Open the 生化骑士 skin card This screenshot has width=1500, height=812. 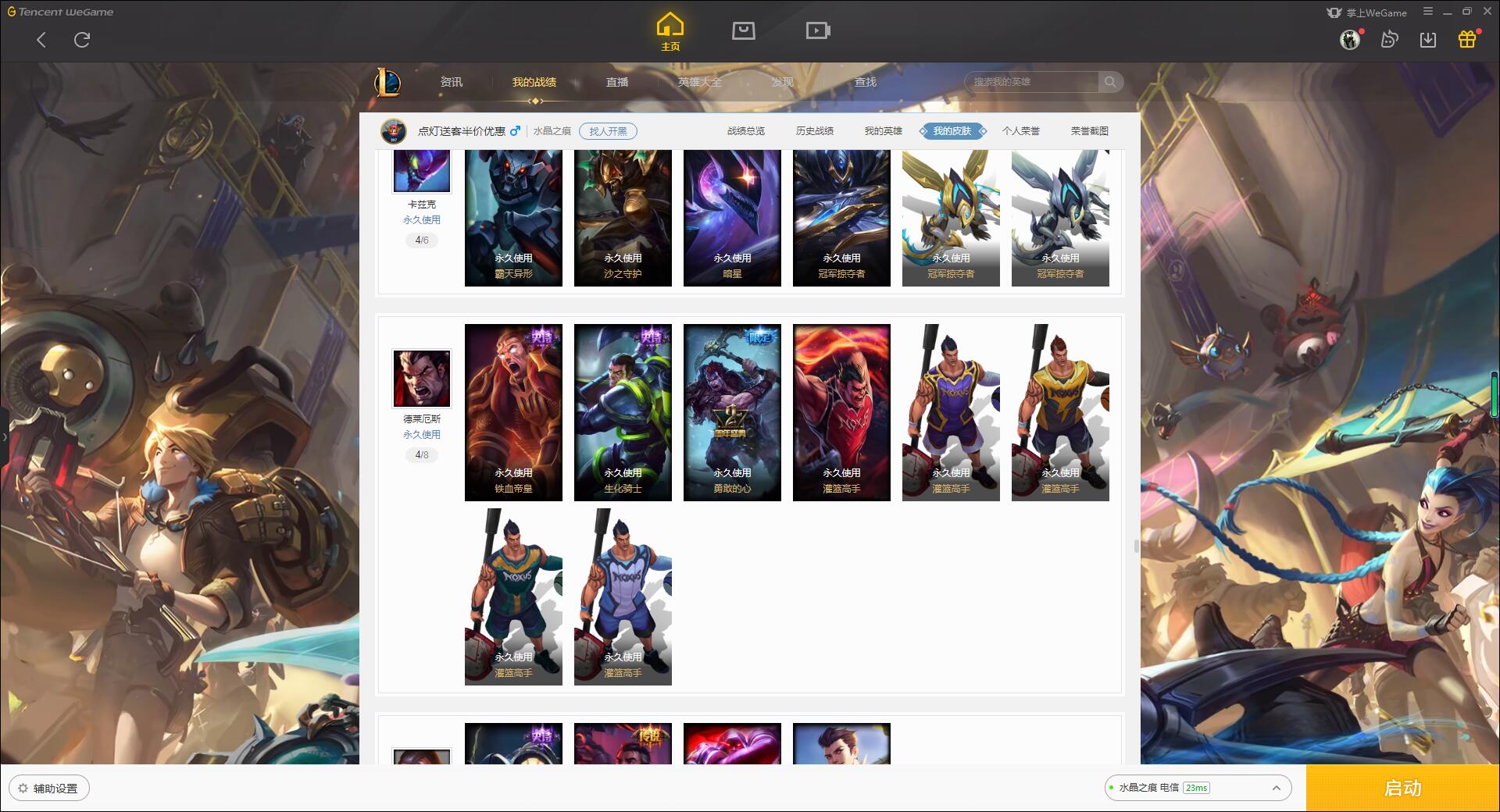pyautogui.click(x=623, y=412)
